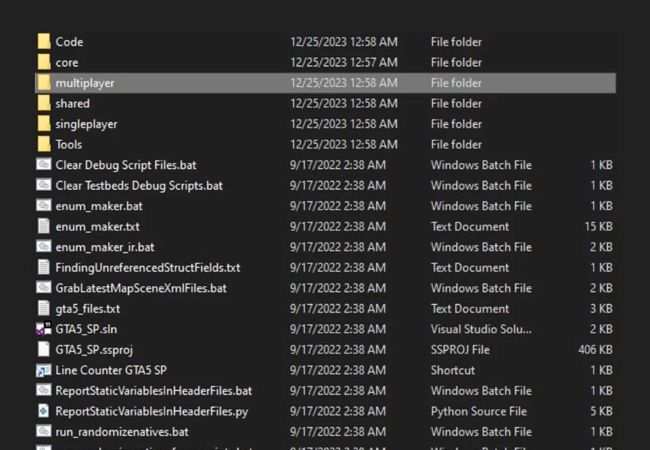Viewport: 650px width, 450px height.
Task: Click Text Document type of FindingUnreferencedStructFields.txt
Action: [470, 268]
